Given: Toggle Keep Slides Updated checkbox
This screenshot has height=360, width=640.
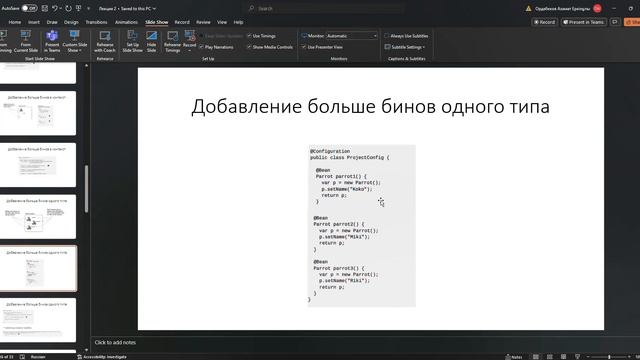Looking at the screenshot, I should 221,36.
